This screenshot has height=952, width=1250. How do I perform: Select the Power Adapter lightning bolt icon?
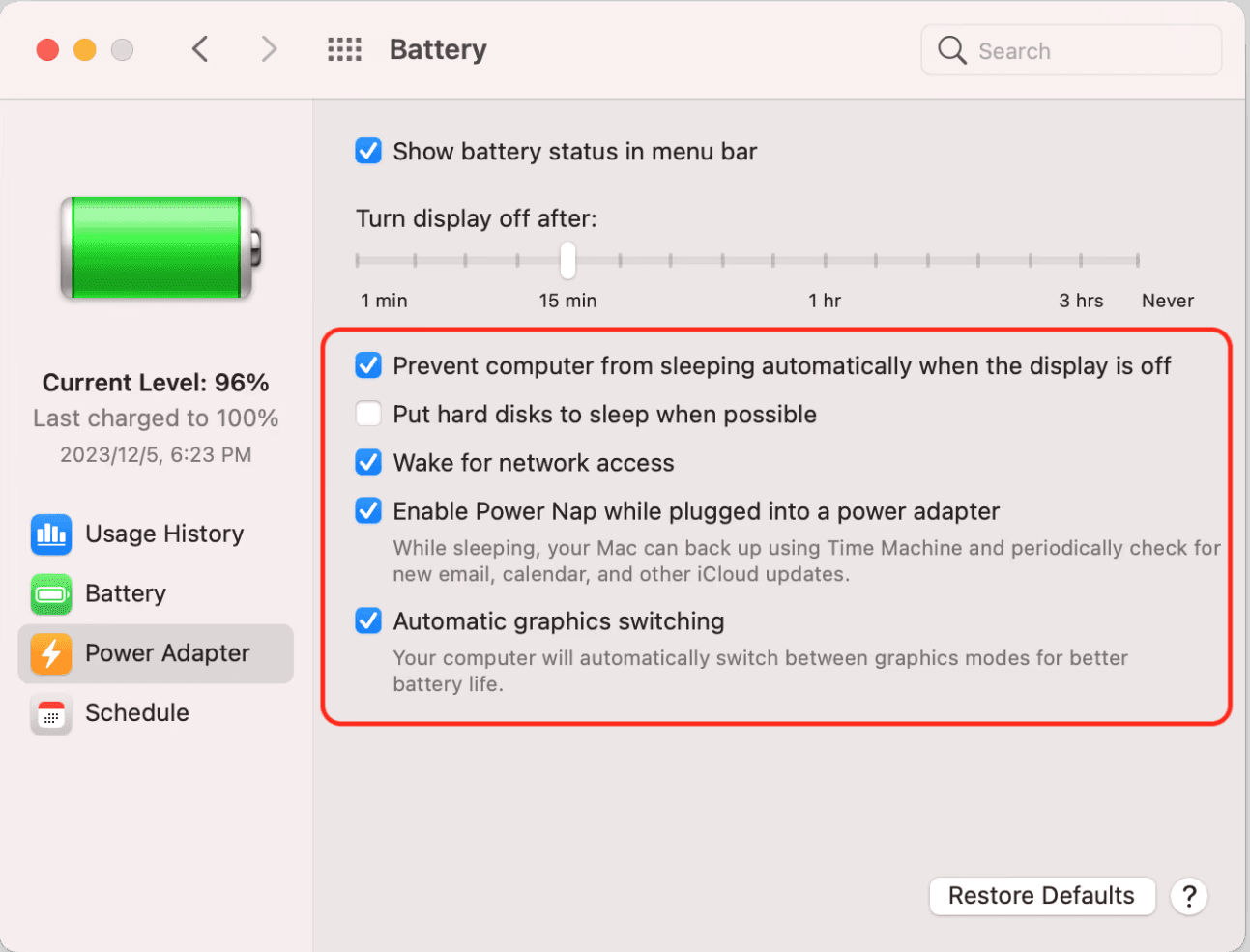50,654
